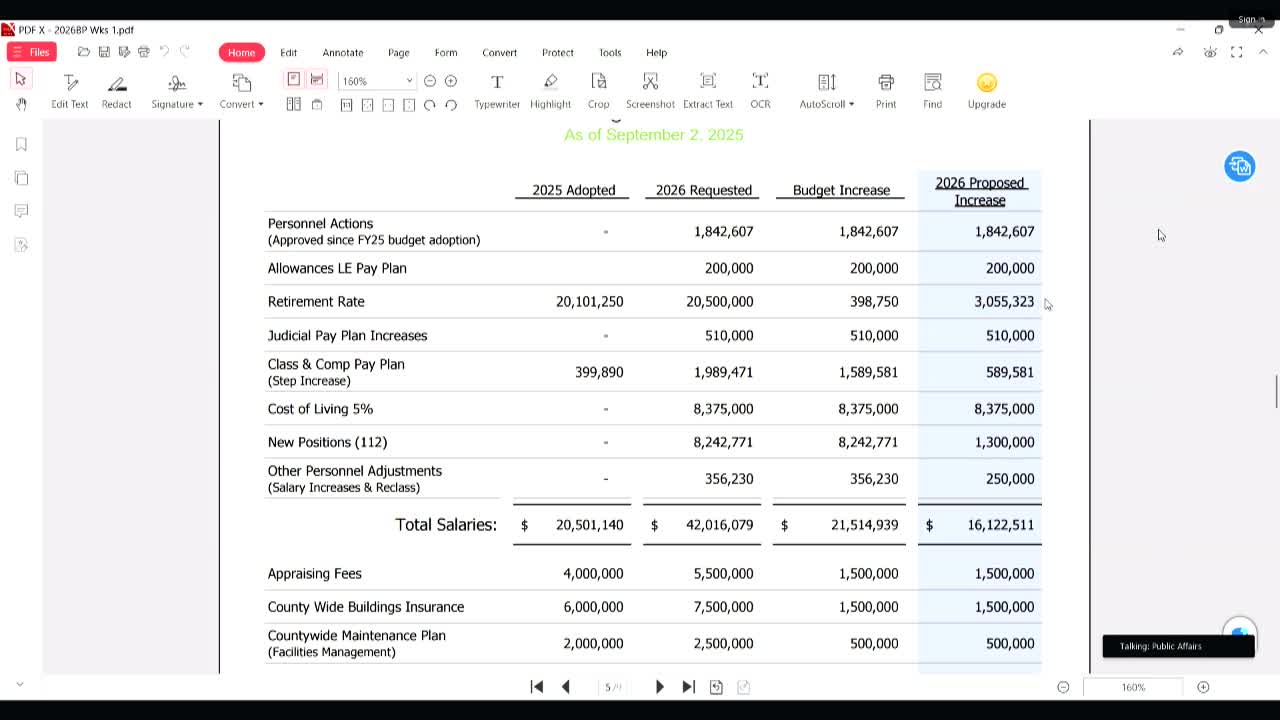Click the Save disk icon
Screen dimensions: 1280x720
click(x=104, y=52)
